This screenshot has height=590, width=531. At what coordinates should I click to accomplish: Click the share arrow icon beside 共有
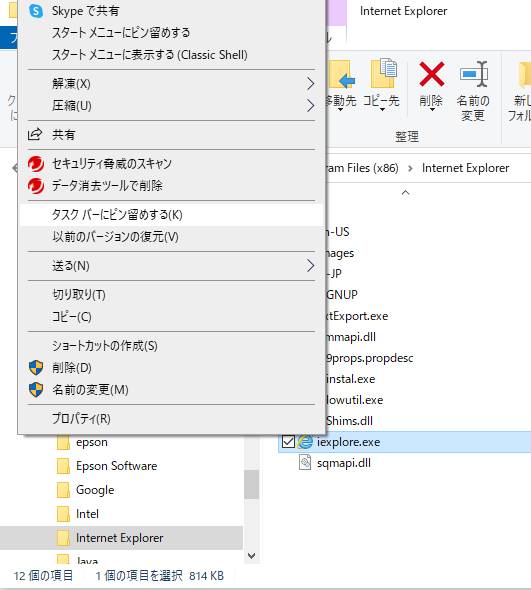[35, 134]
